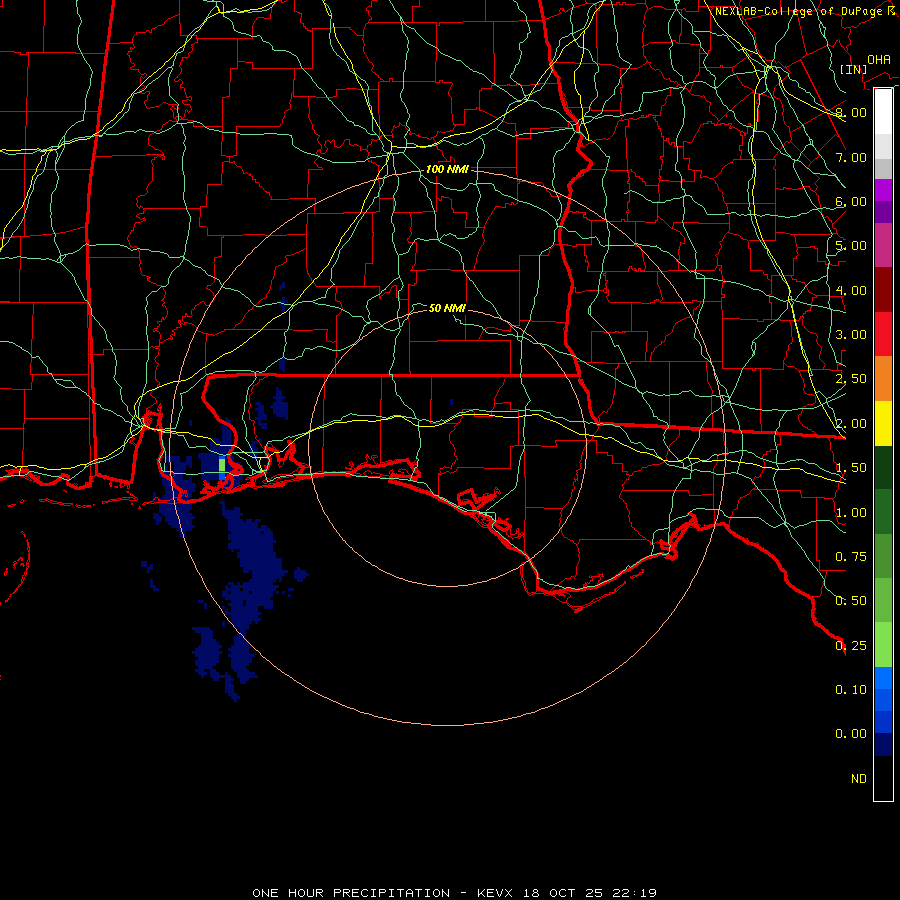Select the orange legend color swatch
The width and height of the screenshot is (900, 900).
(x=883, y=379)
